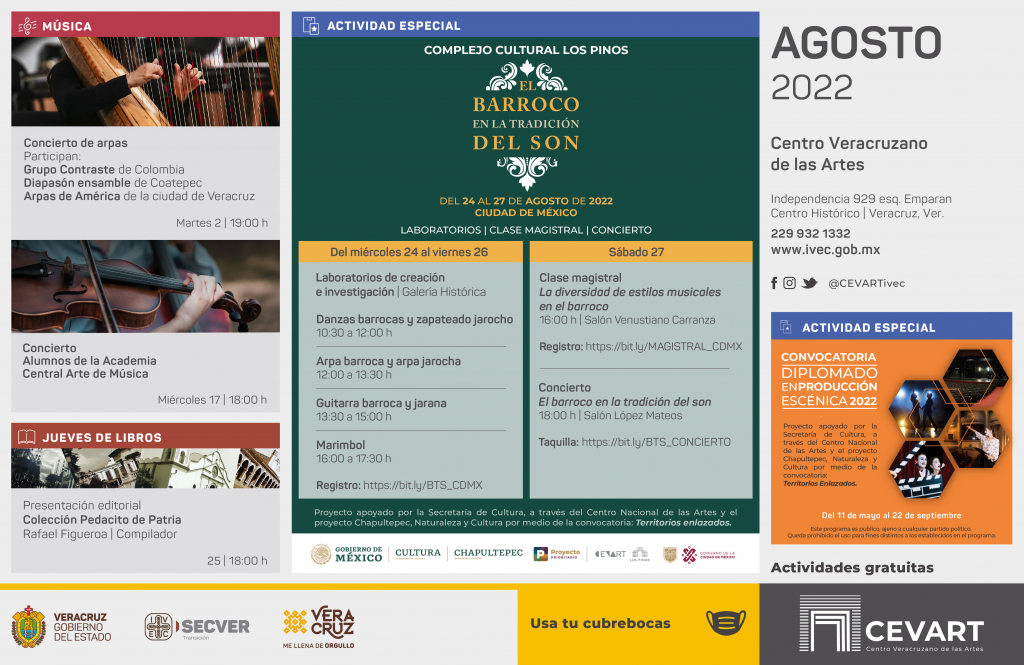Select the Sábado 27 column header
Screen dimensions: 1024x665
pos(640,252)
